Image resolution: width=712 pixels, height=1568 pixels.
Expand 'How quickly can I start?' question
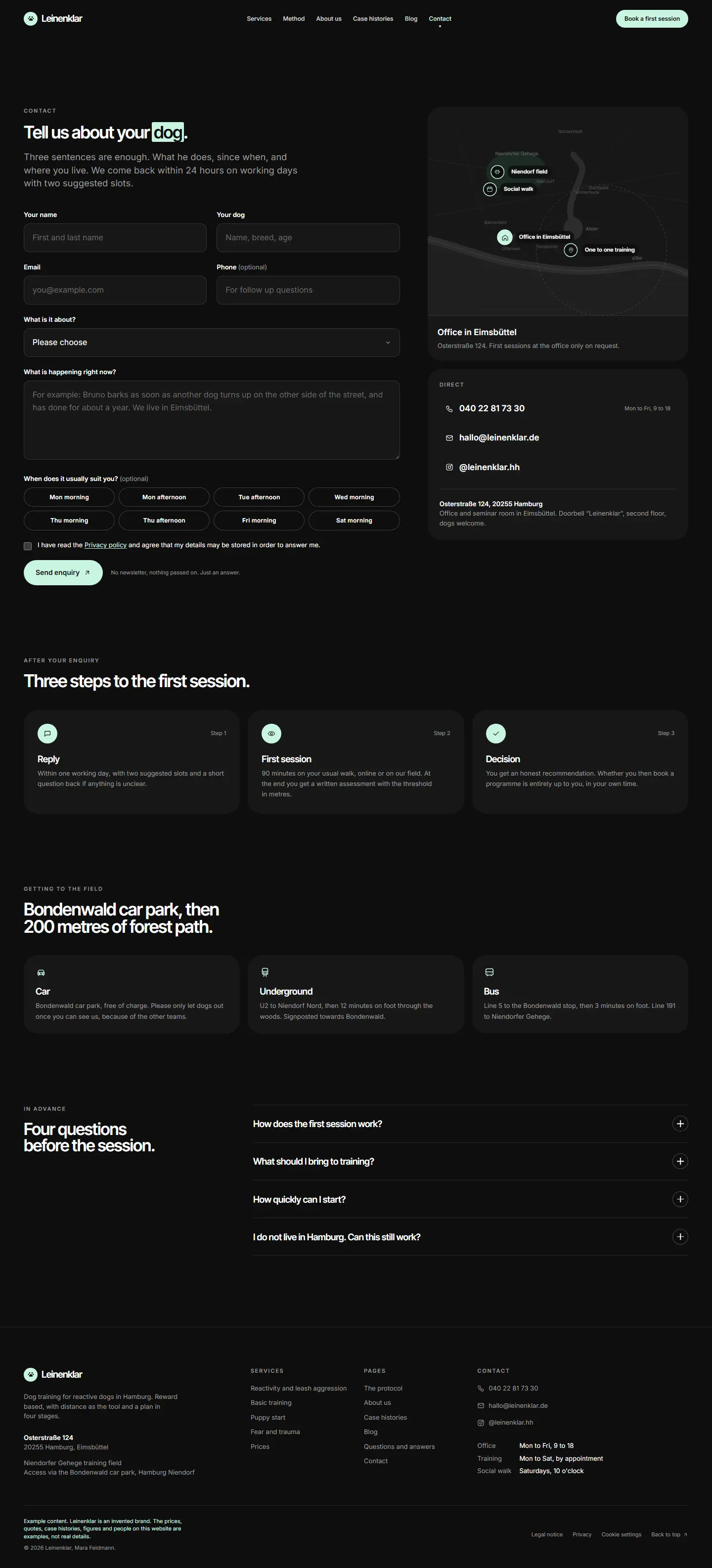470,1199
